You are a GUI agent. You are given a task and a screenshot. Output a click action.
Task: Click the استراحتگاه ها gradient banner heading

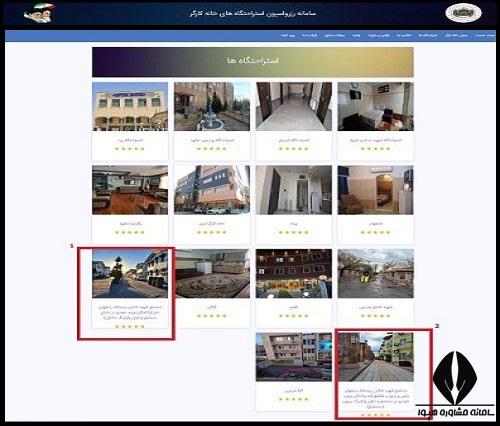tap(253, 61)
